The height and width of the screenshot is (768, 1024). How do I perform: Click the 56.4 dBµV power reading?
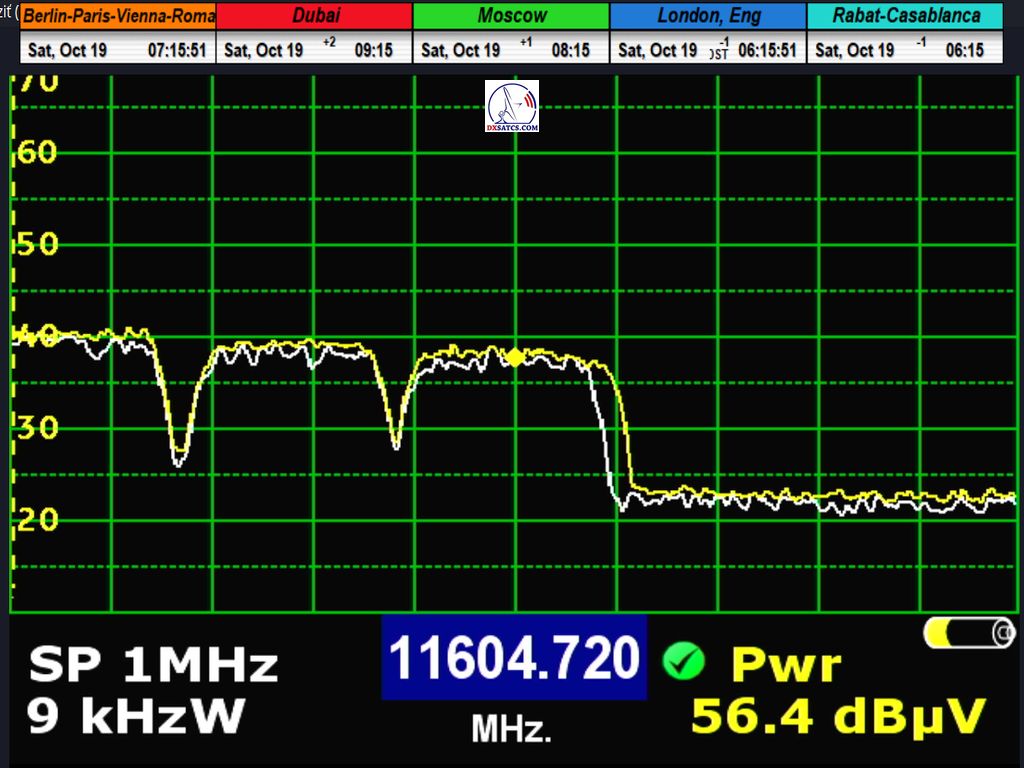pyautogui.click(x=838, y=716)
